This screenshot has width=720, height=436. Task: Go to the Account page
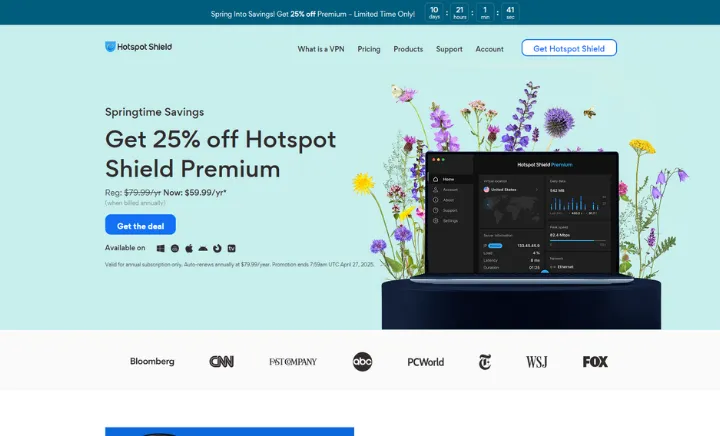[x=489, y=49]
